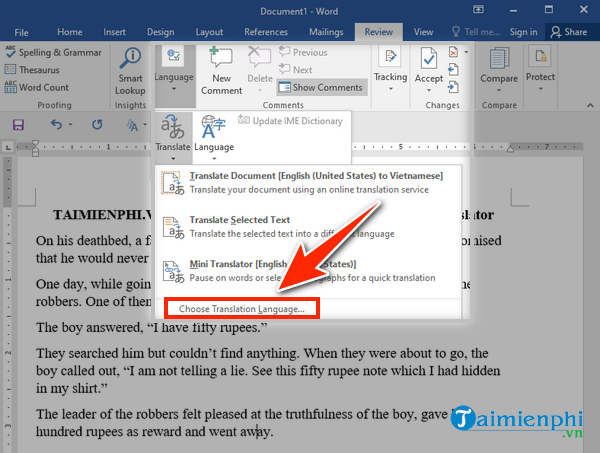This screenshot has width=600, height=453.
Task: Click the Save icon in quick access toolbar
Action: 18,125
